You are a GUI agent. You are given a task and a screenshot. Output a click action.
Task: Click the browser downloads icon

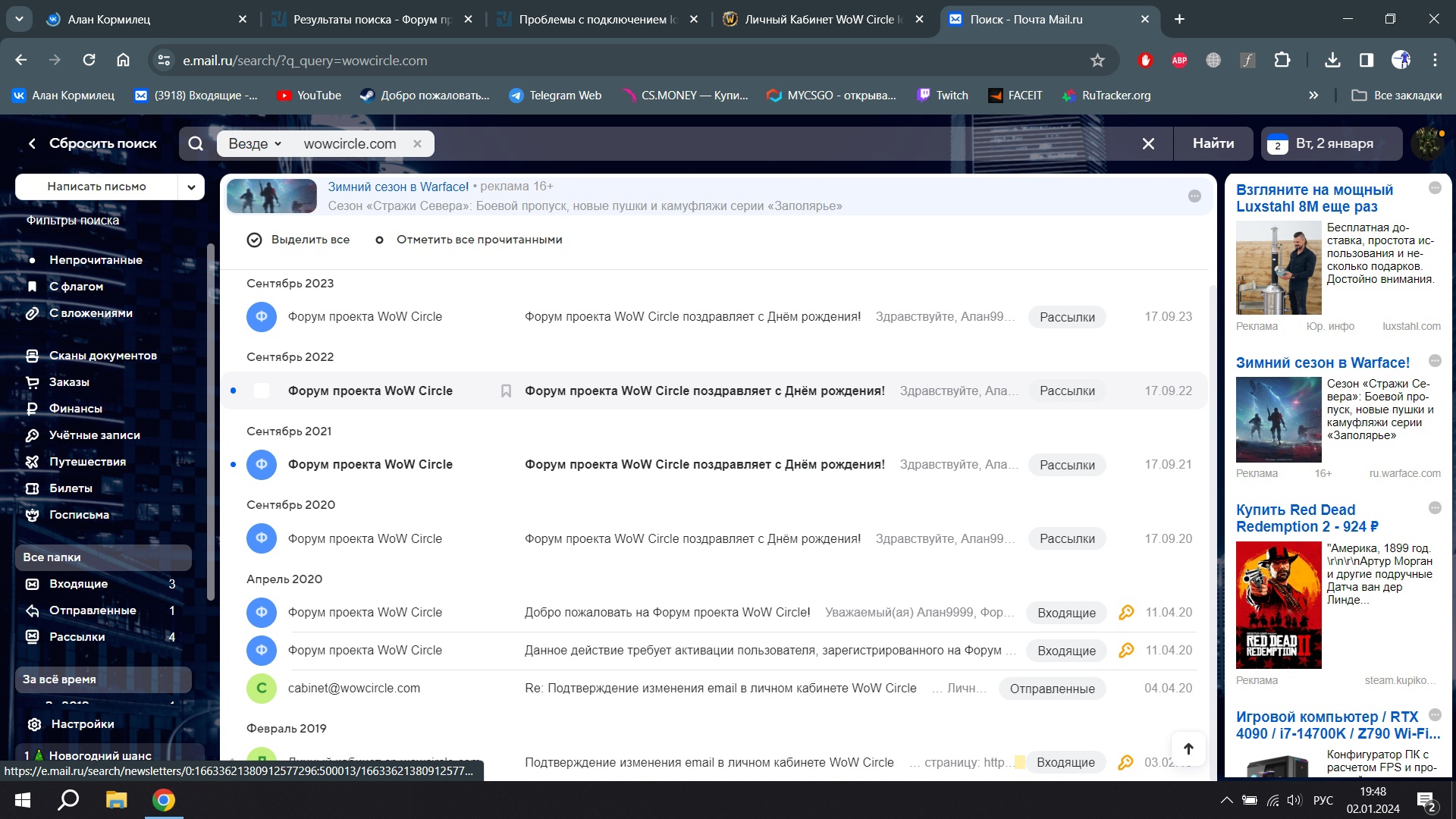[x=1332, y=61]
